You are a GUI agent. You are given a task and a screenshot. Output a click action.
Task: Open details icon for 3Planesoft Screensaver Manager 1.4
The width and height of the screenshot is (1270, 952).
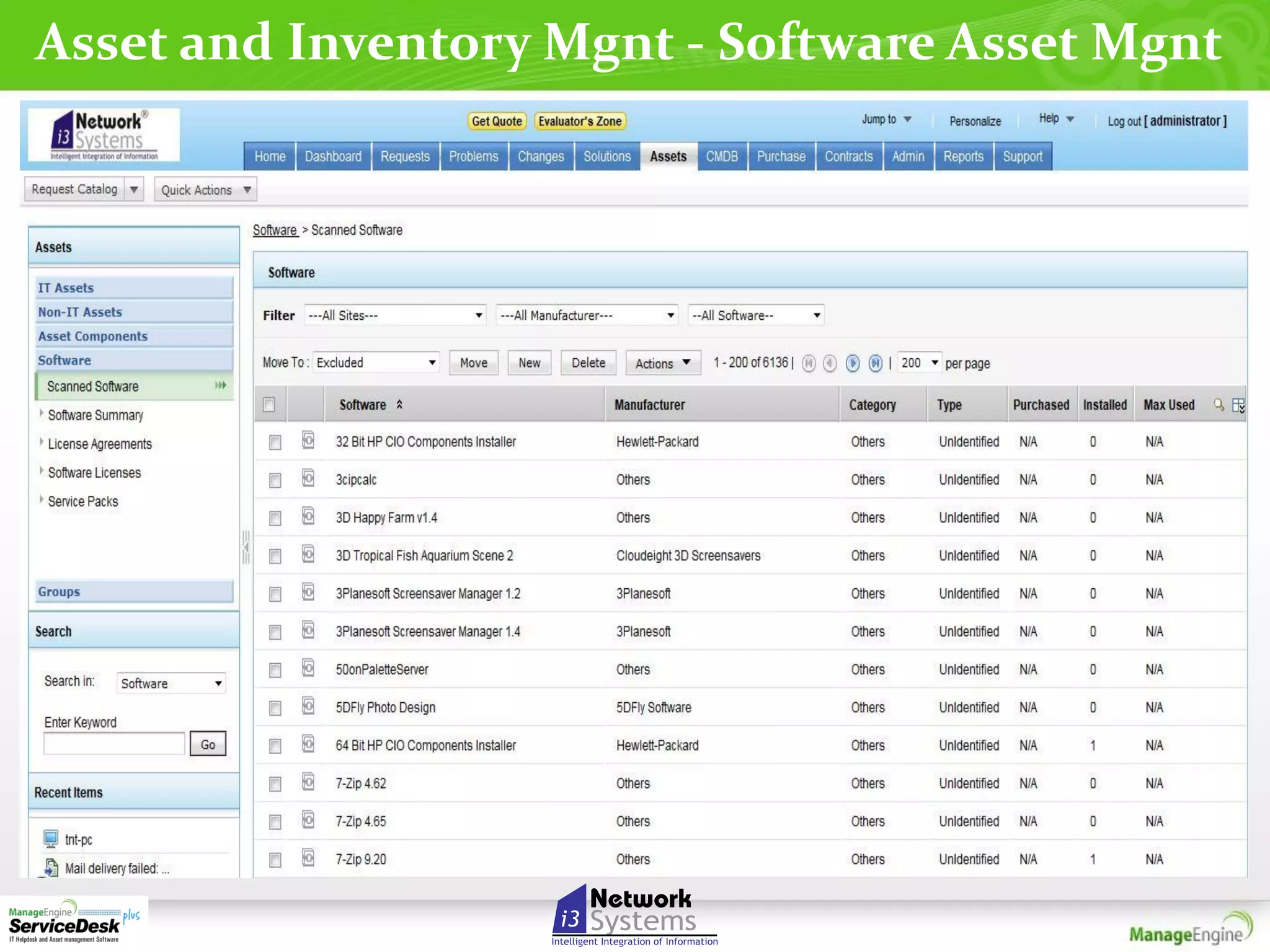click(x=308, y=630)
